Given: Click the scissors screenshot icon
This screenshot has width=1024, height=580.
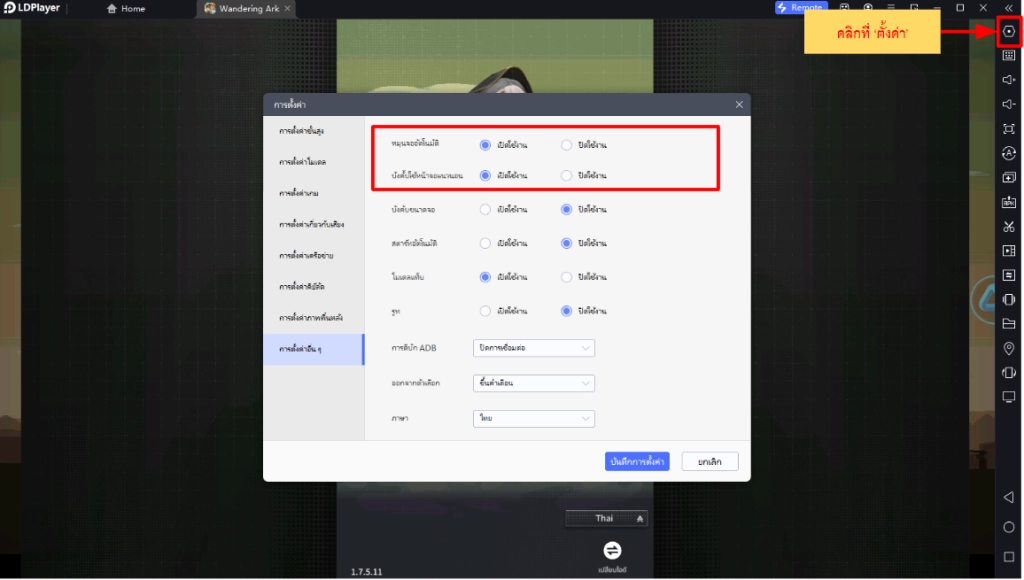Looking at the screenshot, I should point(1008,227).
